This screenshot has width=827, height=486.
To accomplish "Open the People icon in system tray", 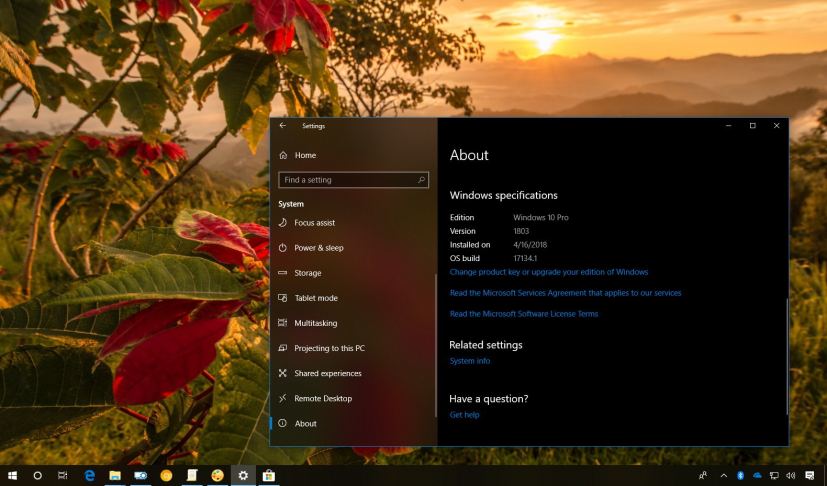I will pyautogui.click(x=703, y=475).
